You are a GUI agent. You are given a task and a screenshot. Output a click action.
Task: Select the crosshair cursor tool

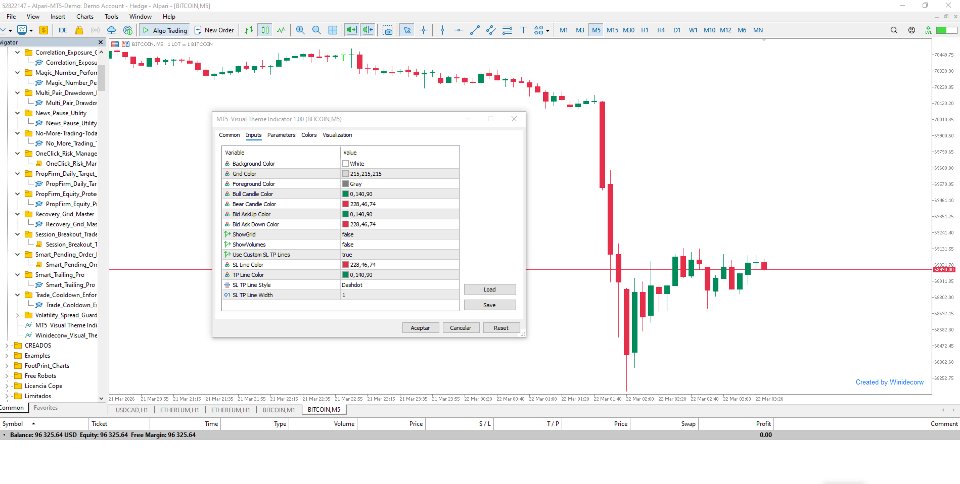423,30
